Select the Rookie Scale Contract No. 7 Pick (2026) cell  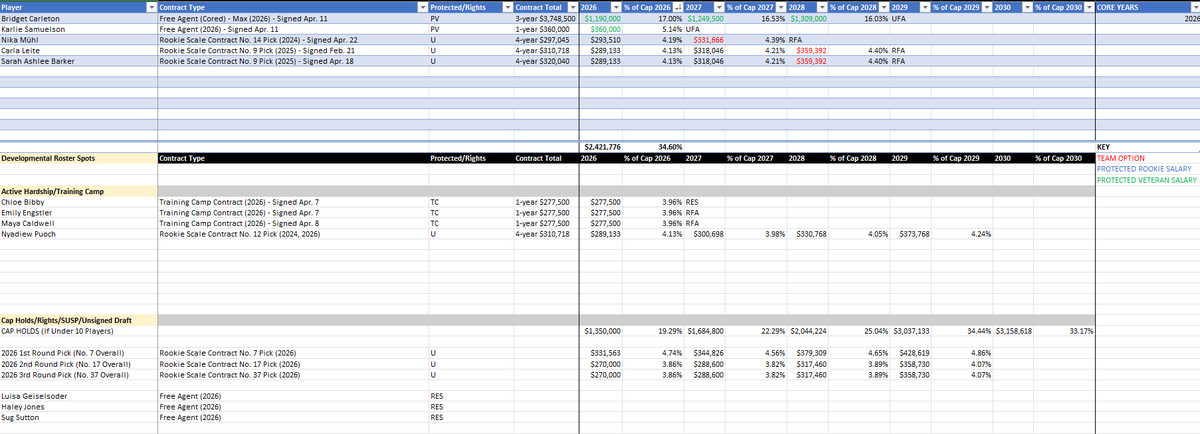292,353
